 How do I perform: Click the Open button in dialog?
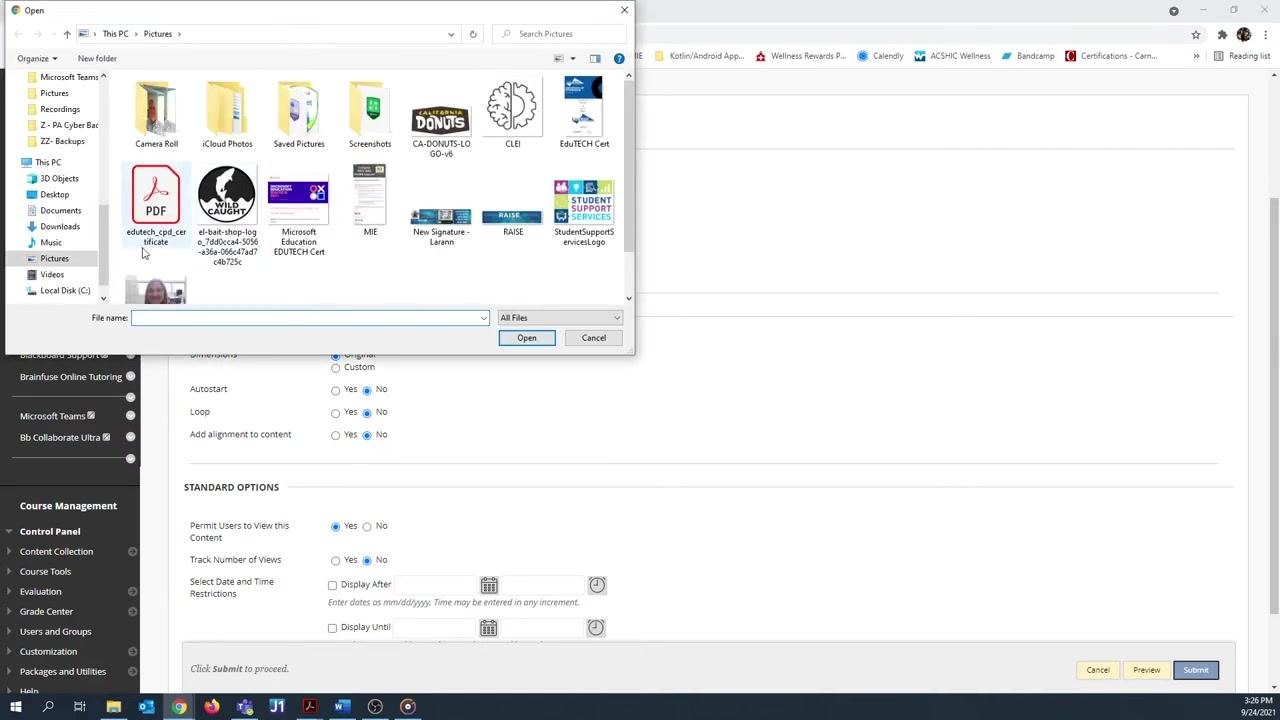[x=527, y=338]
